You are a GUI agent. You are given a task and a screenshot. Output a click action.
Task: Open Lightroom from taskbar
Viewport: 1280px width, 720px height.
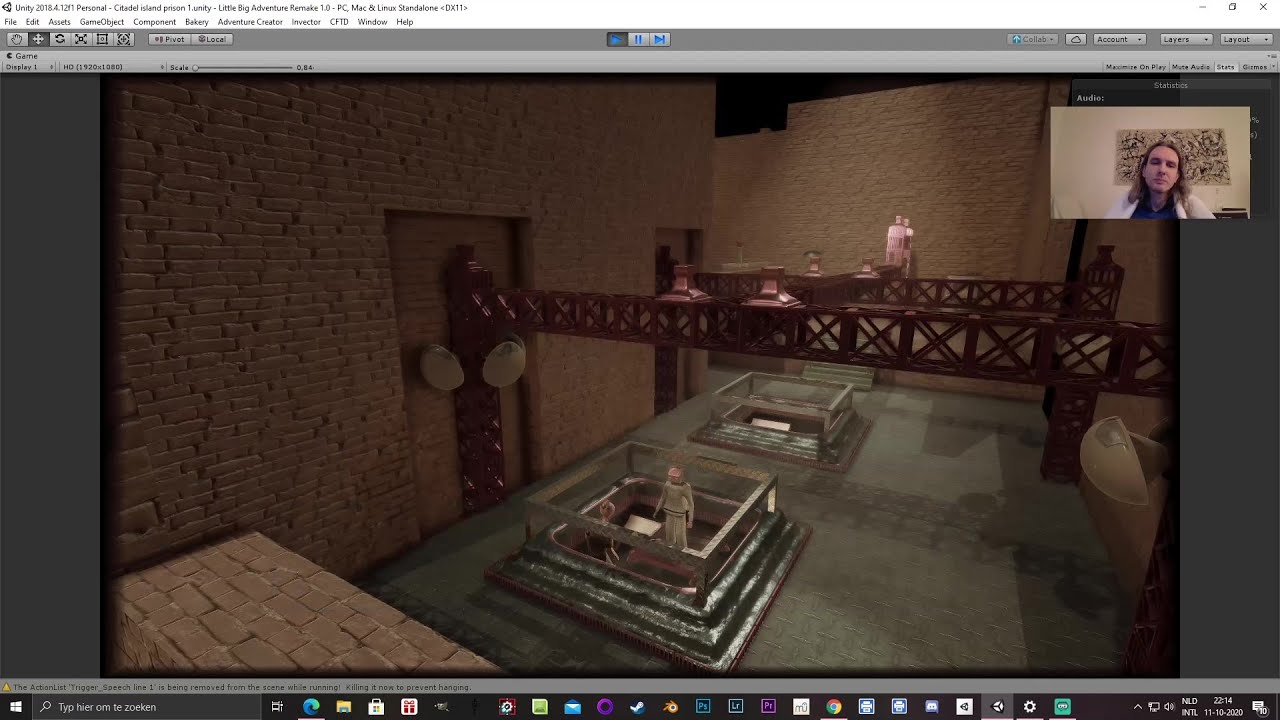tap(736, 707)
